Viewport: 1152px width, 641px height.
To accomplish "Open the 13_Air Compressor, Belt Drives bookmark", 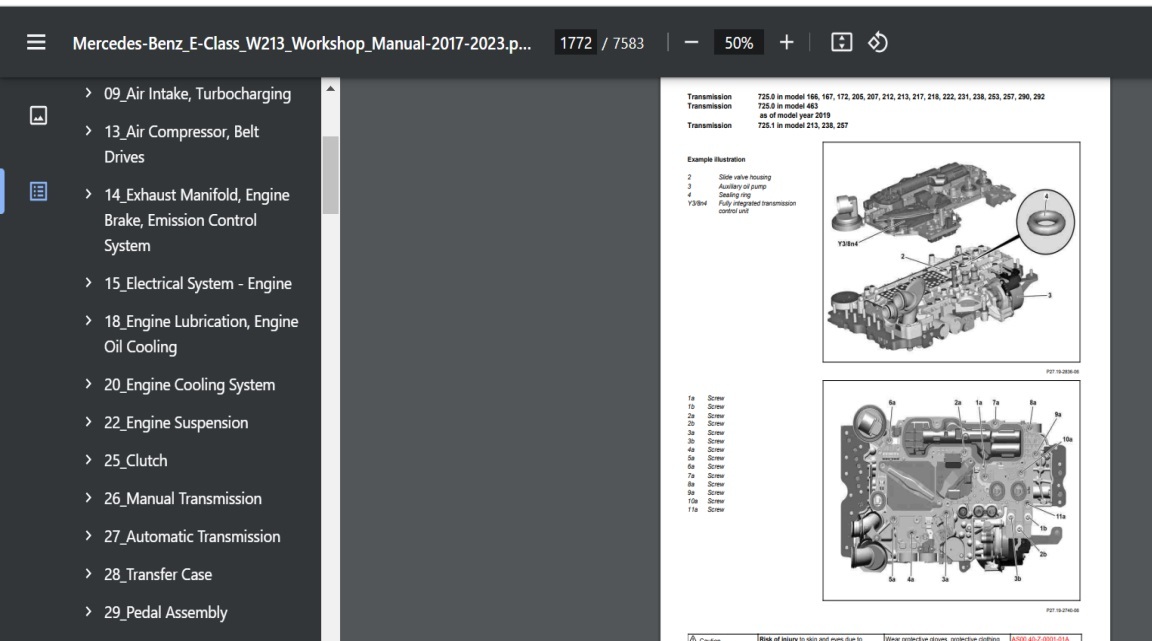I will (x=181, y=144).
